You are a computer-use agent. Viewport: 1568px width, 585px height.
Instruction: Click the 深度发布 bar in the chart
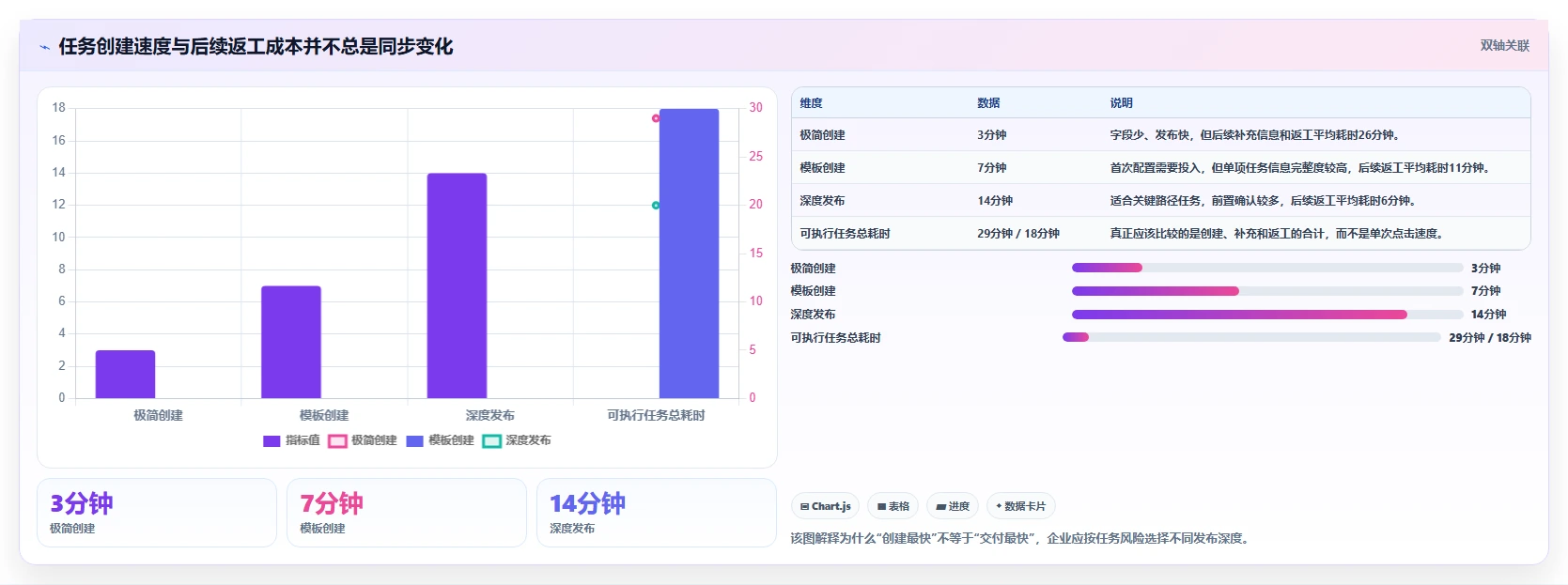(x=457, y=285)
